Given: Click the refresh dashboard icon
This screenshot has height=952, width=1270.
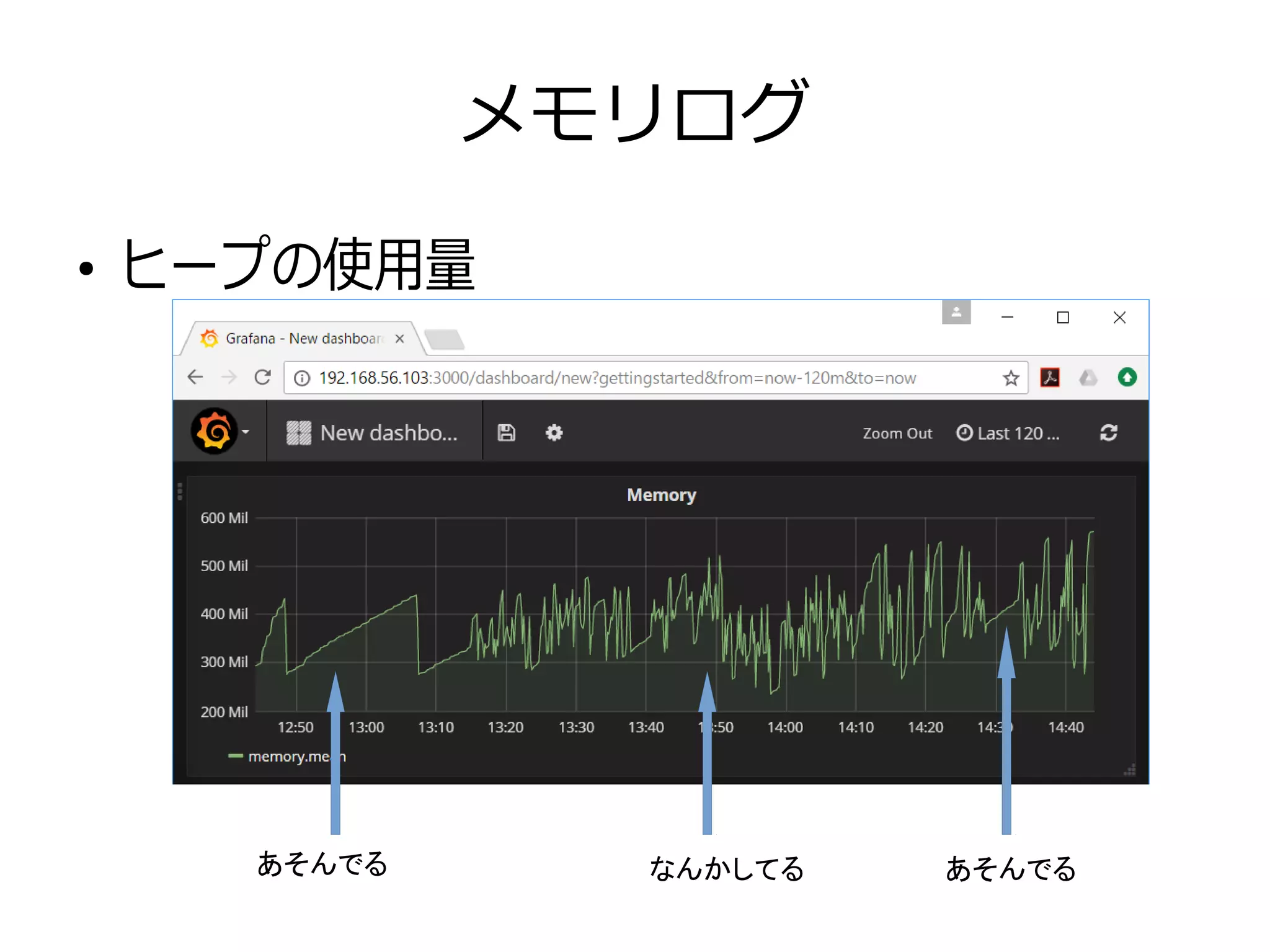Looking at the screenshot, I should pos(1108,433).
